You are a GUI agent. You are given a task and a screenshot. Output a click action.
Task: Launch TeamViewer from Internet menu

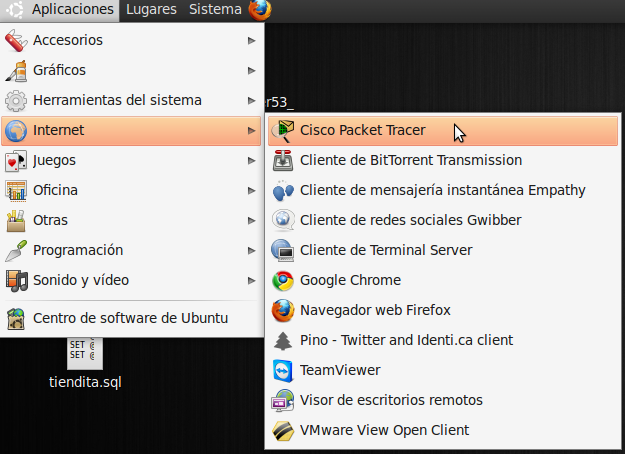coord(443,371)
